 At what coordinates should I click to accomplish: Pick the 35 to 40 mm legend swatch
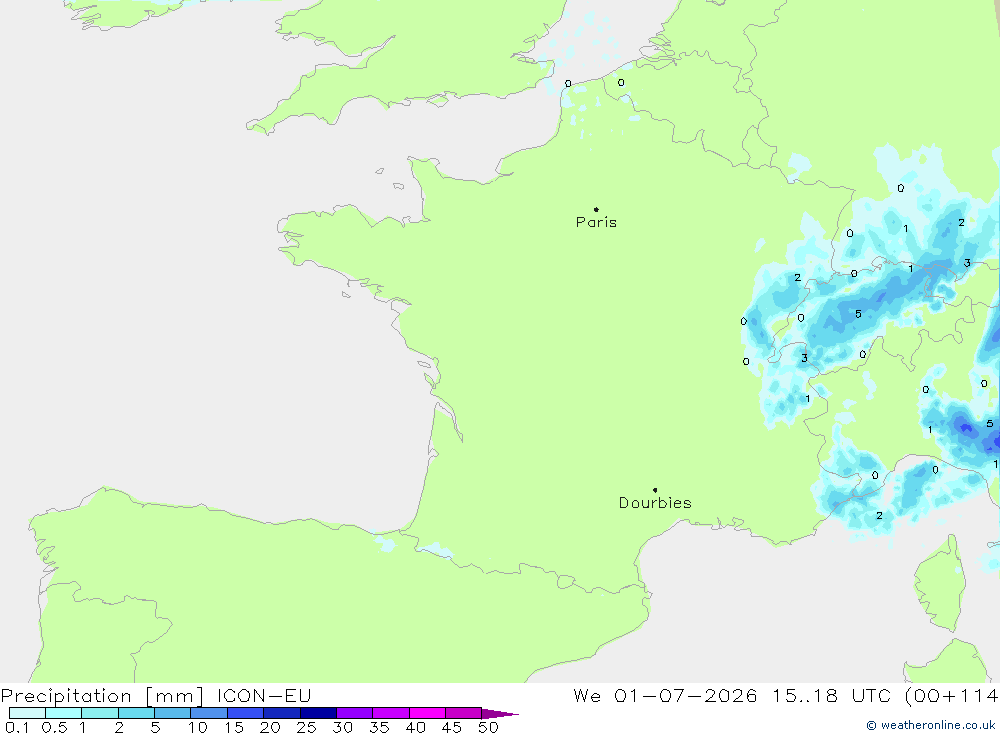pyautogui.click(x=391, y=713)
